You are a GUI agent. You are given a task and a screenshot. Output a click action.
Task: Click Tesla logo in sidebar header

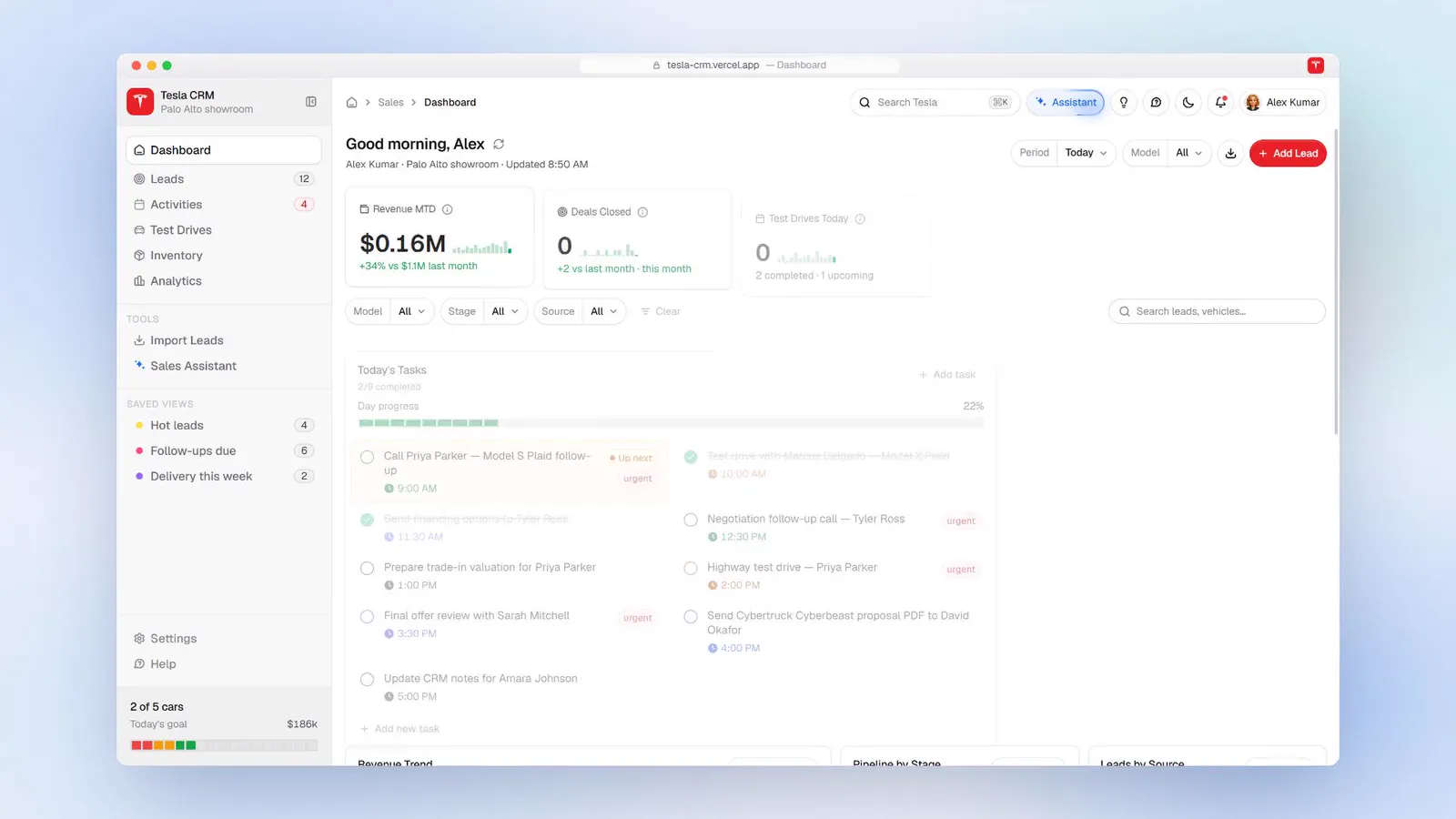click(x=140, y=102)
